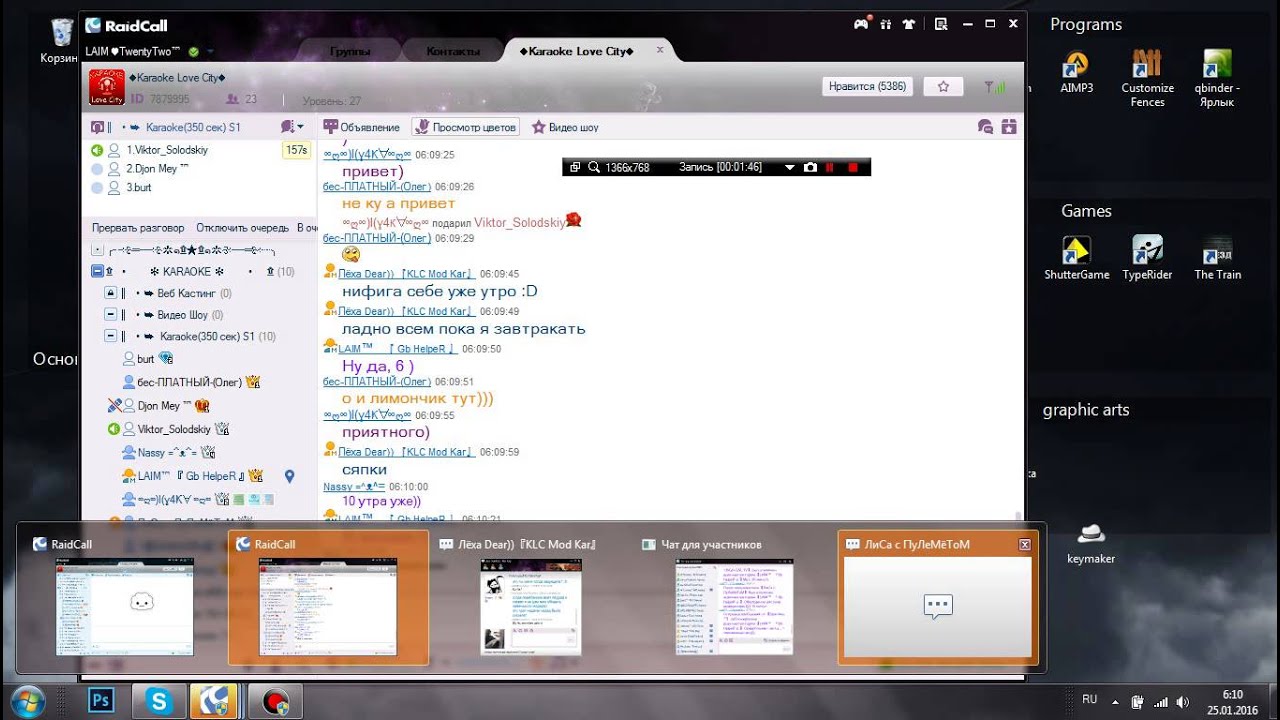This screenshot has width=1280, height=720.
Task: Click the gift box icon in title bar
Action: [x=886, y=24]
